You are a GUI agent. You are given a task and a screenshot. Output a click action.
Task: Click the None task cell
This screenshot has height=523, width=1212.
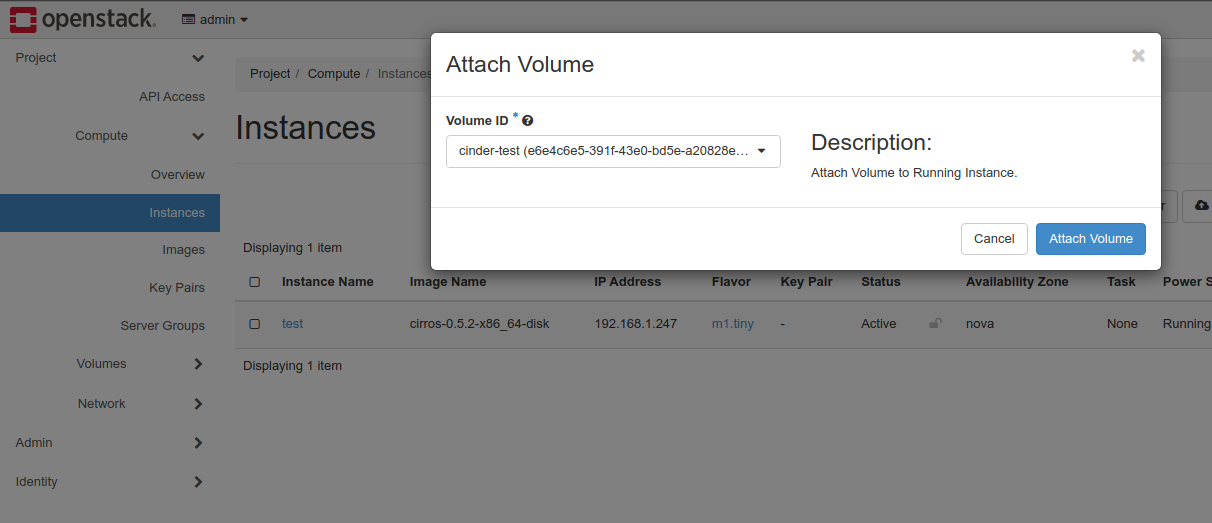(1122, 324)
